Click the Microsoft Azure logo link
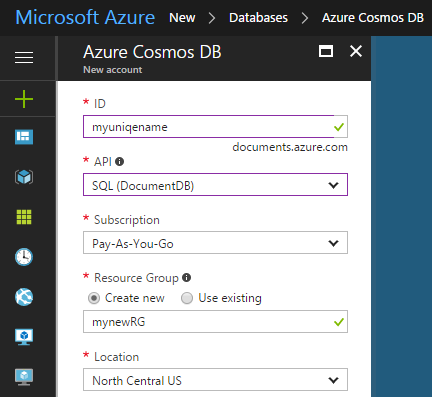432x397 pixels. click(85, 17)
